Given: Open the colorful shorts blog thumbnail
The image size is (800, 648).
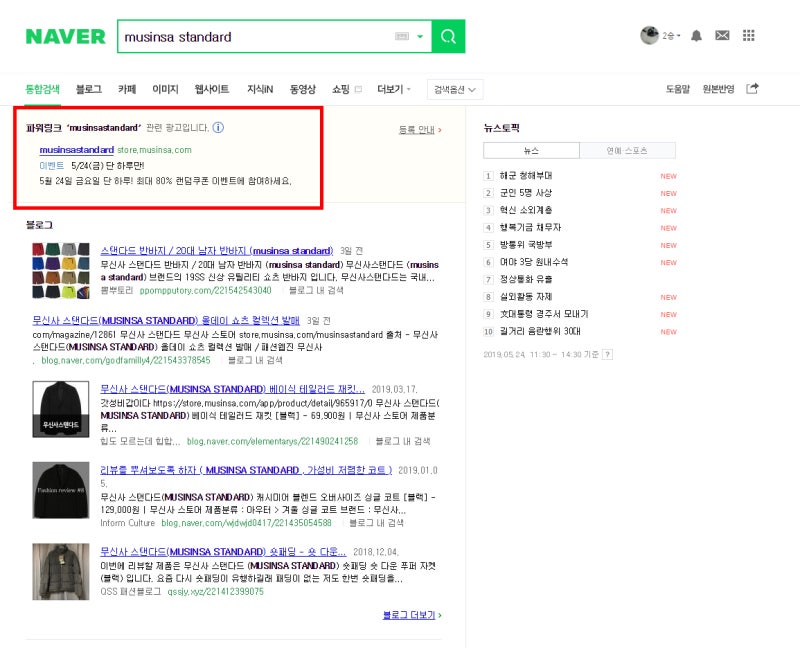Looking at the screenshot, I should 61,270.
